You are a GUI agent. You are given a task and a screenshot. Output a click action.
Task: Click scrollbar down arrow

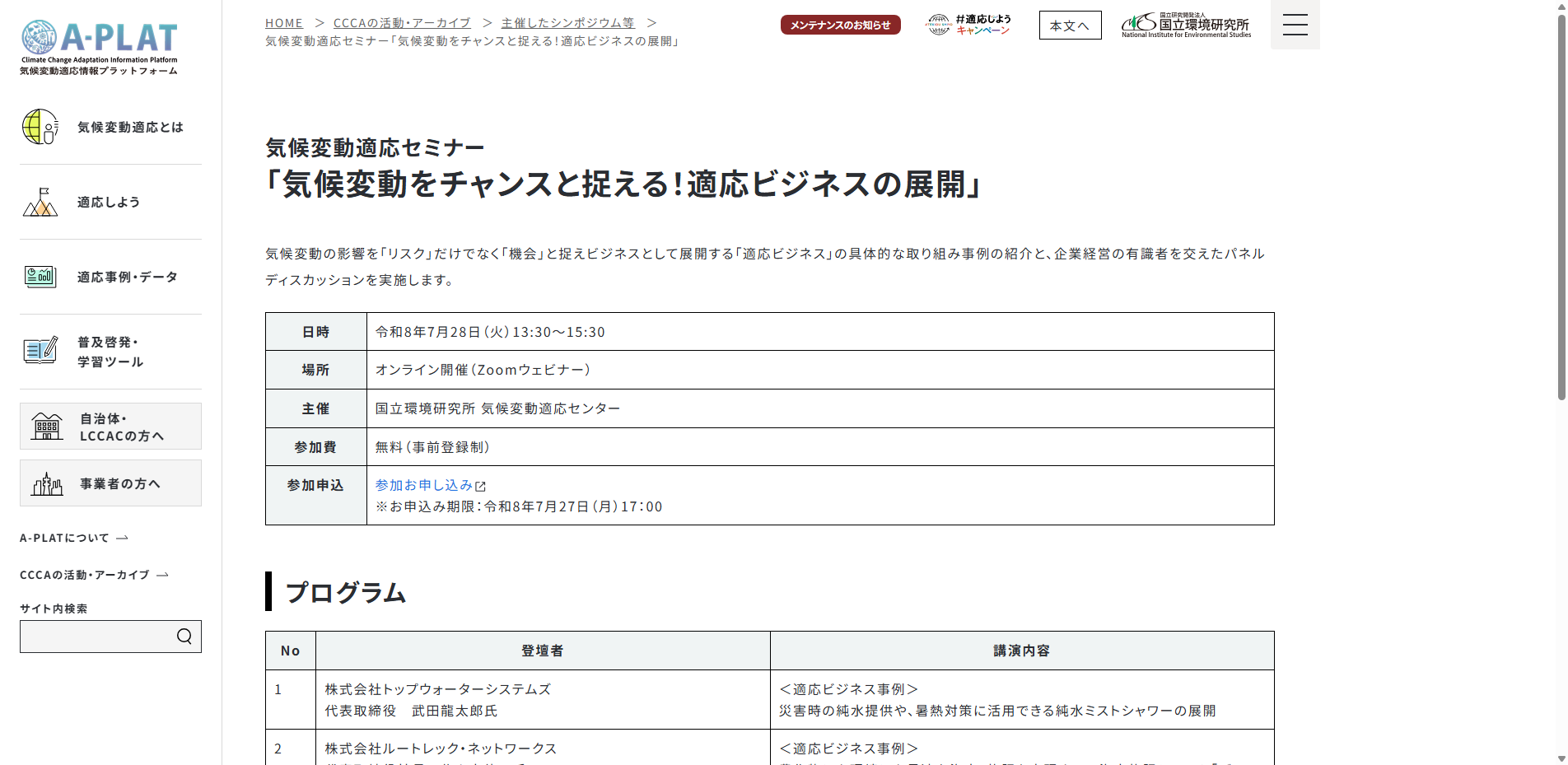(x=1561, y=758)
